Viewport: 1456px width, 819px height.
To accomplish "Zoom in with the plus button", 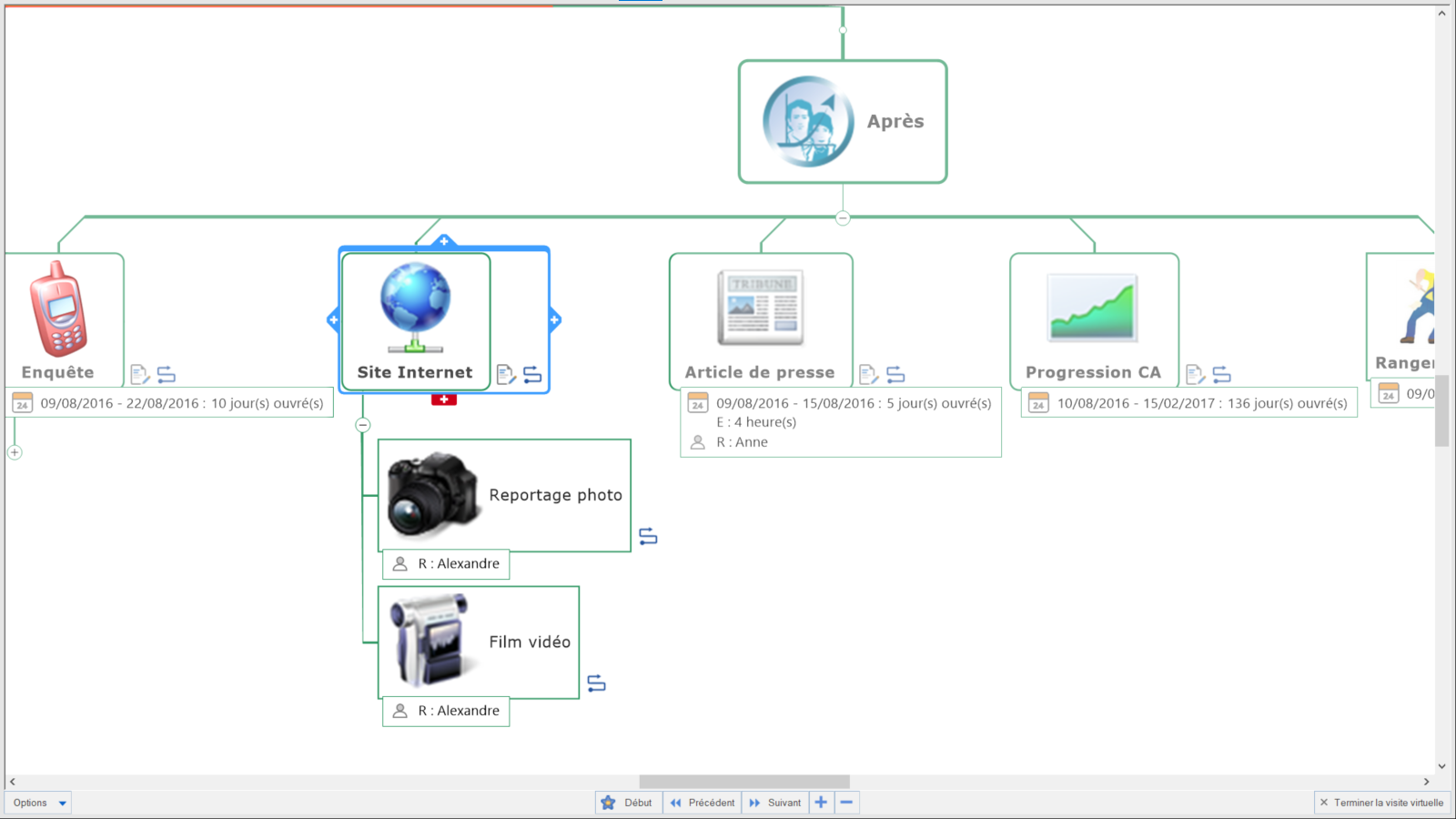I will [x=821, y=803].
